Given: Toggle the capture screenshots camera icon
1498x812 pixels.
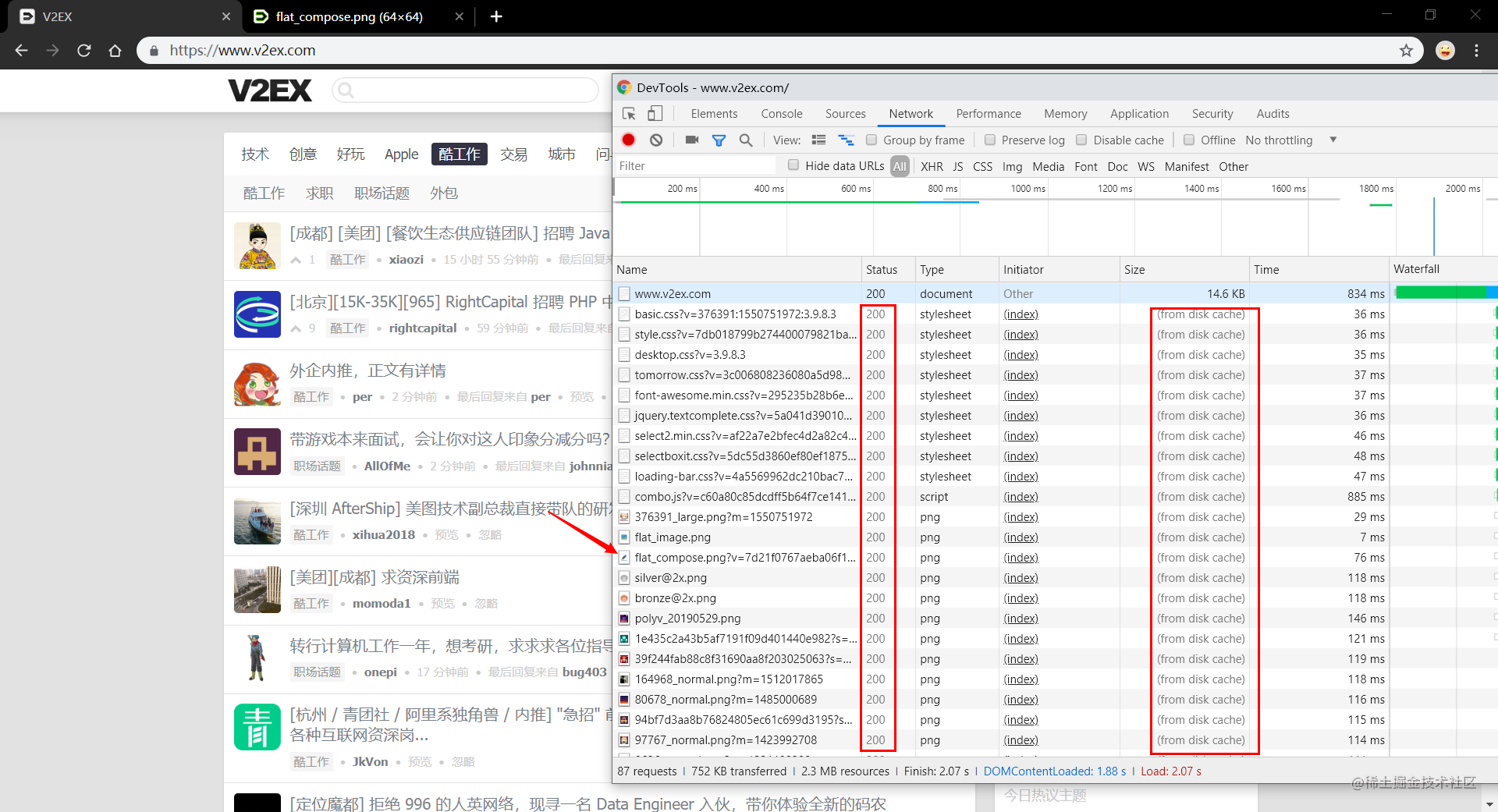Looking at the screenshot, I should pyautogui.click(x=691, y=140).
